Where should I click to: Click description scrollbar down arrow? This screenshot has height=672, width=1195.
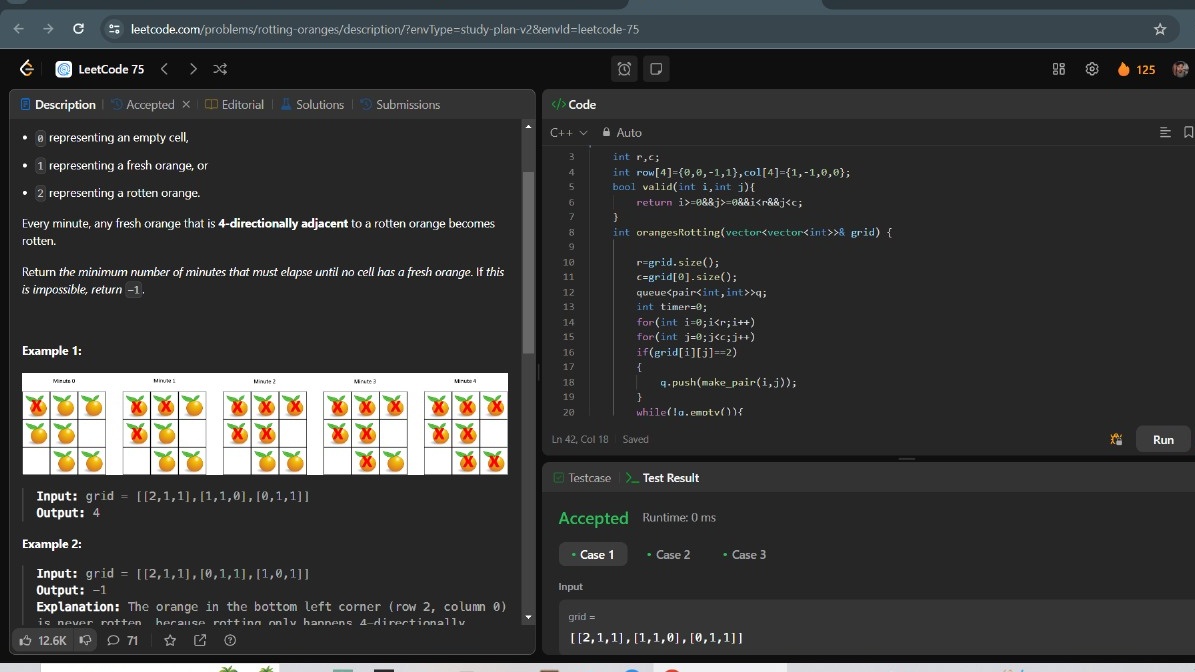pos(528,618)
